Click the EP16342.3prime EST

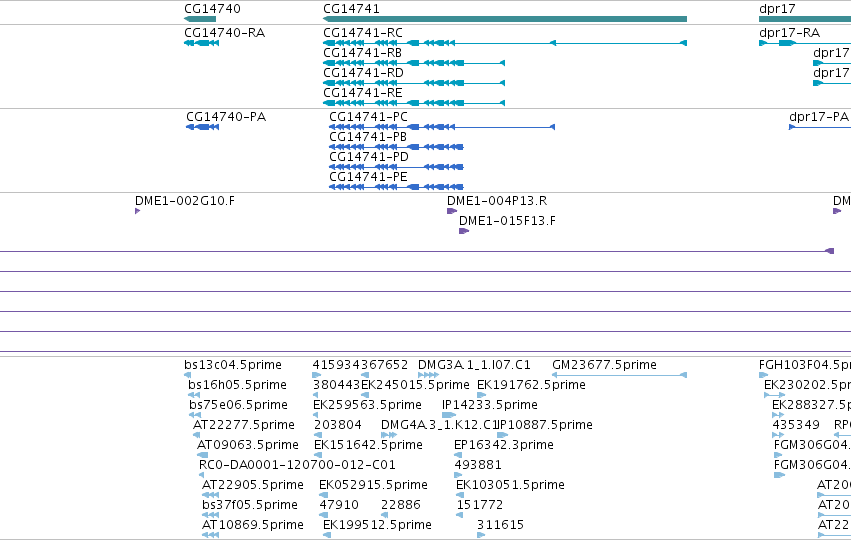pyautogui.click(x=504, y=445)
